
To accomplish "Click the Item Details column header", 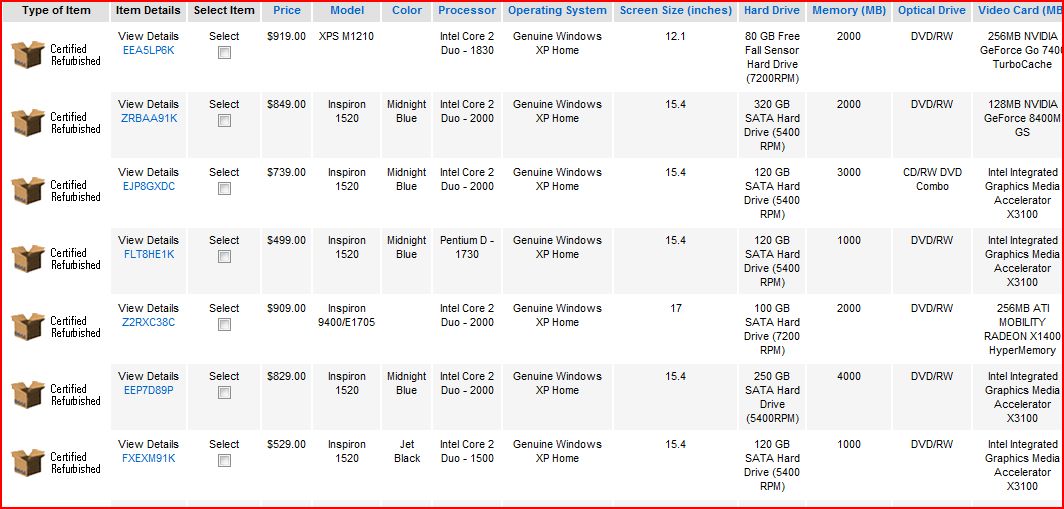I will [149, 10].
